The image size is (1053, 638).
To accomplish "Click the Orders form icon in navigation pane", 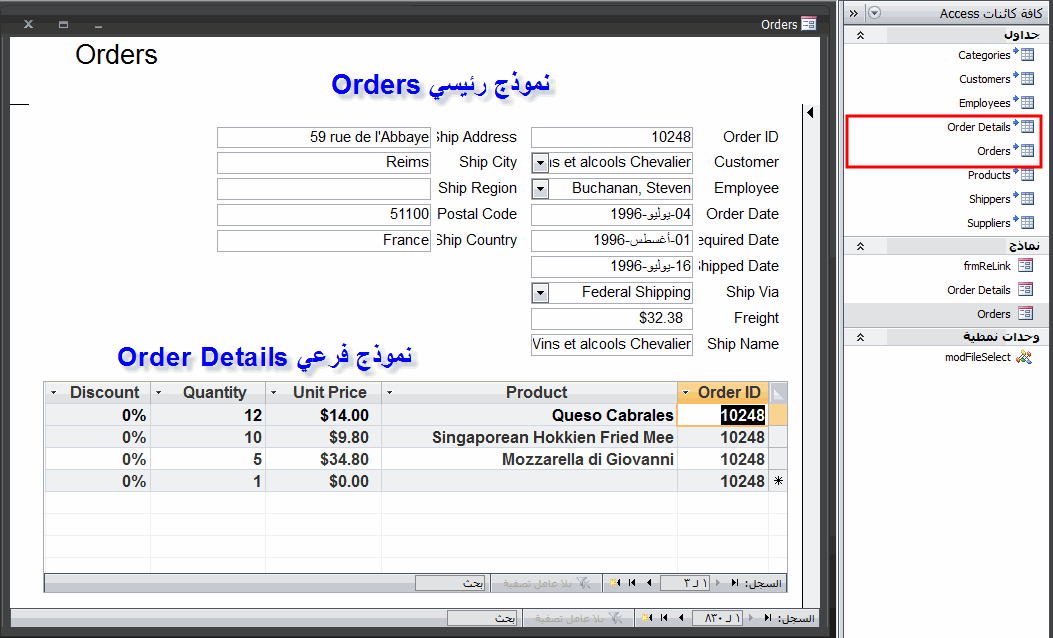I will (x=1025, y=314).
